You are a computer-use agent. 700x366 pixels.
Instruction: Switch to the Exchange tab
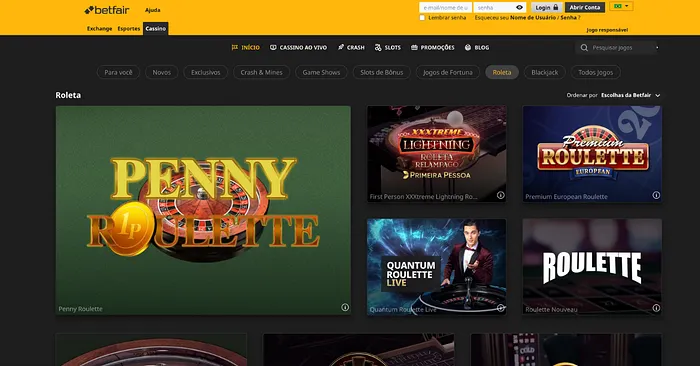100,29
